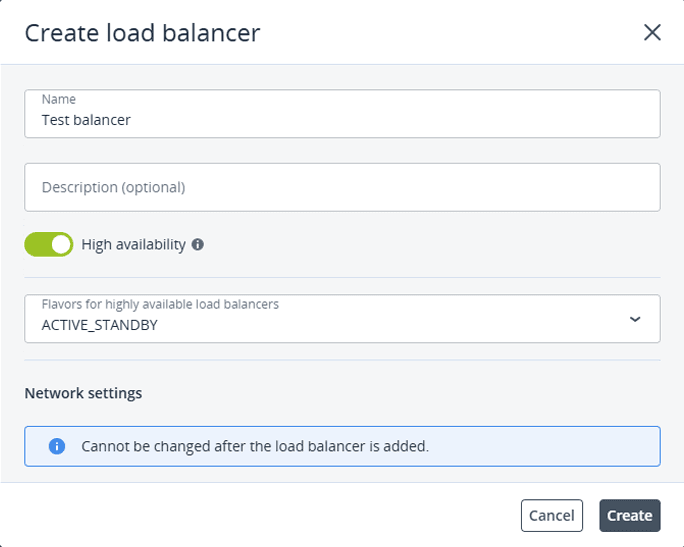Screen dimensions: 684x547
Task: Select the ACTIVE_STANDBY value in dropdown
Action: (100, 325)
